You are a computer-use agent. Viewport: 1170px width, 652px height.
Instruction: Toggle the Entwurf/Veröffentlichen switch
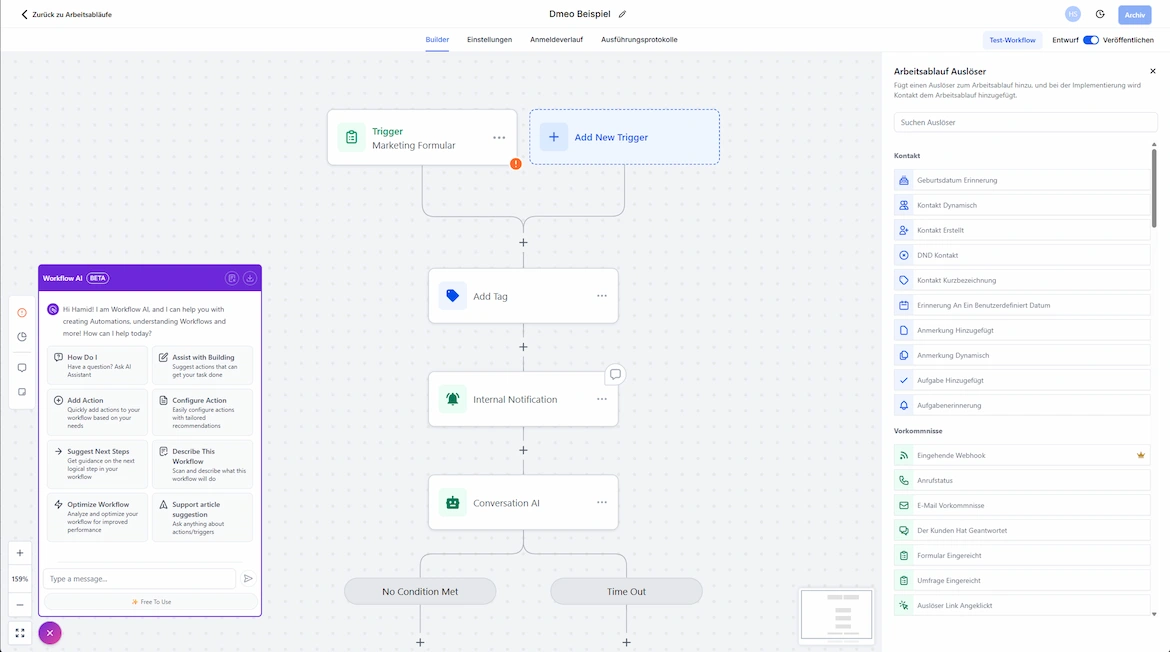tap(1090, 40)
